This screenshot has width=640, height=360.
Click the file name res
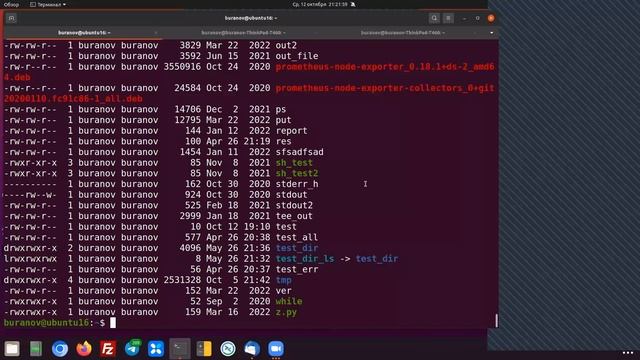[283, 141]
